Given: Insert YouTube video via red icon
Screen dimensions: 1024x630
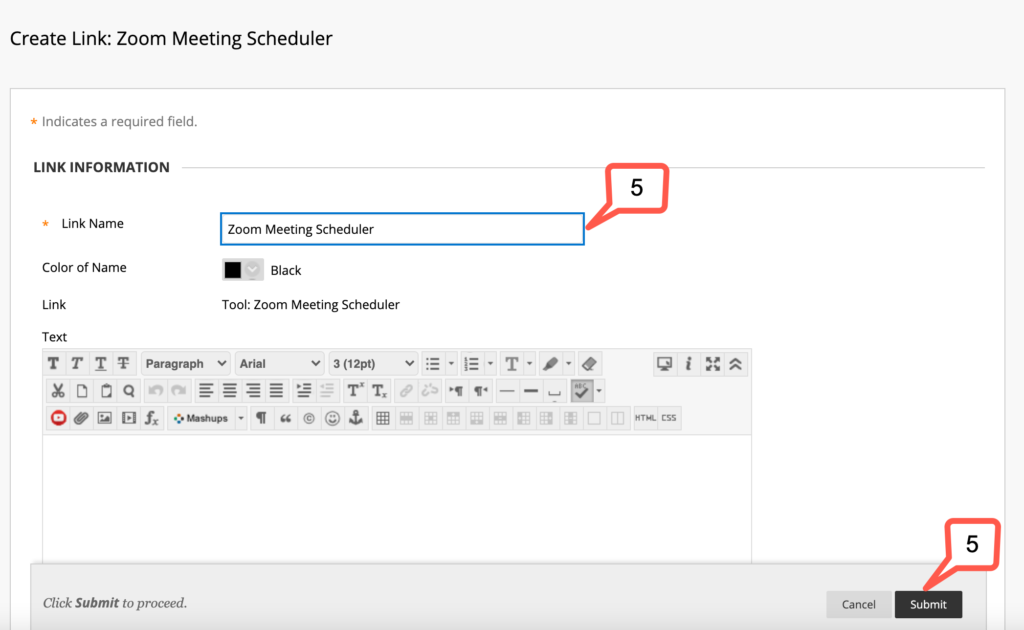Looking at the screenshot, I should click(58, 418).
